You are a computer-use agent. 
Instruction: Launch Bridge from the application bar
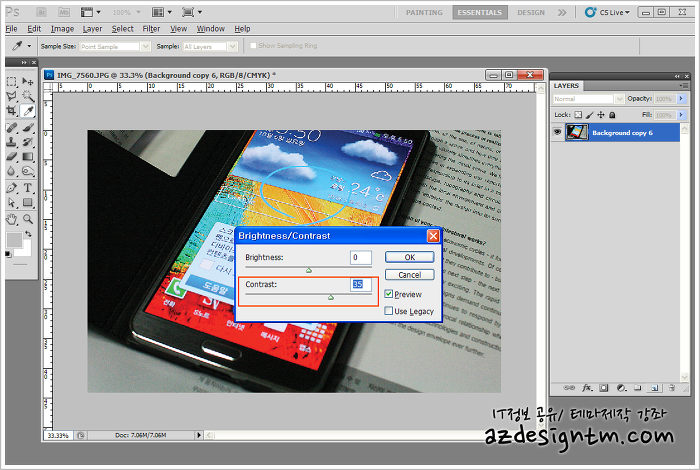42,12
